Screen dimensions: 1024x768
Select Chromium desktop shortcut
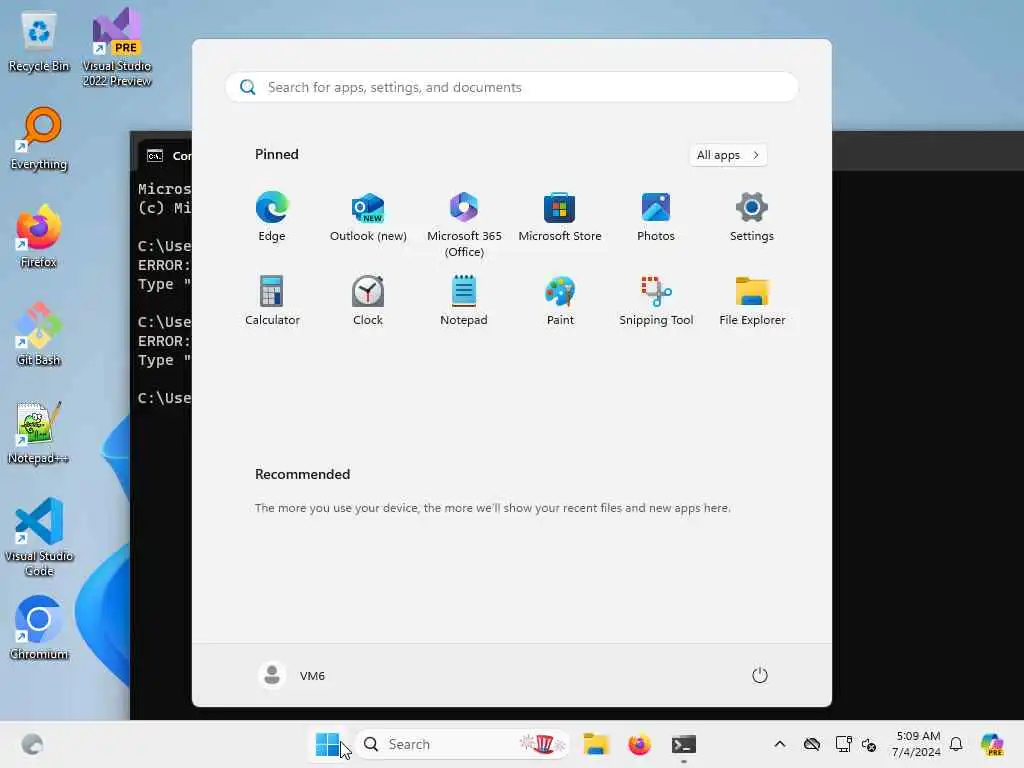coord(39,628)
